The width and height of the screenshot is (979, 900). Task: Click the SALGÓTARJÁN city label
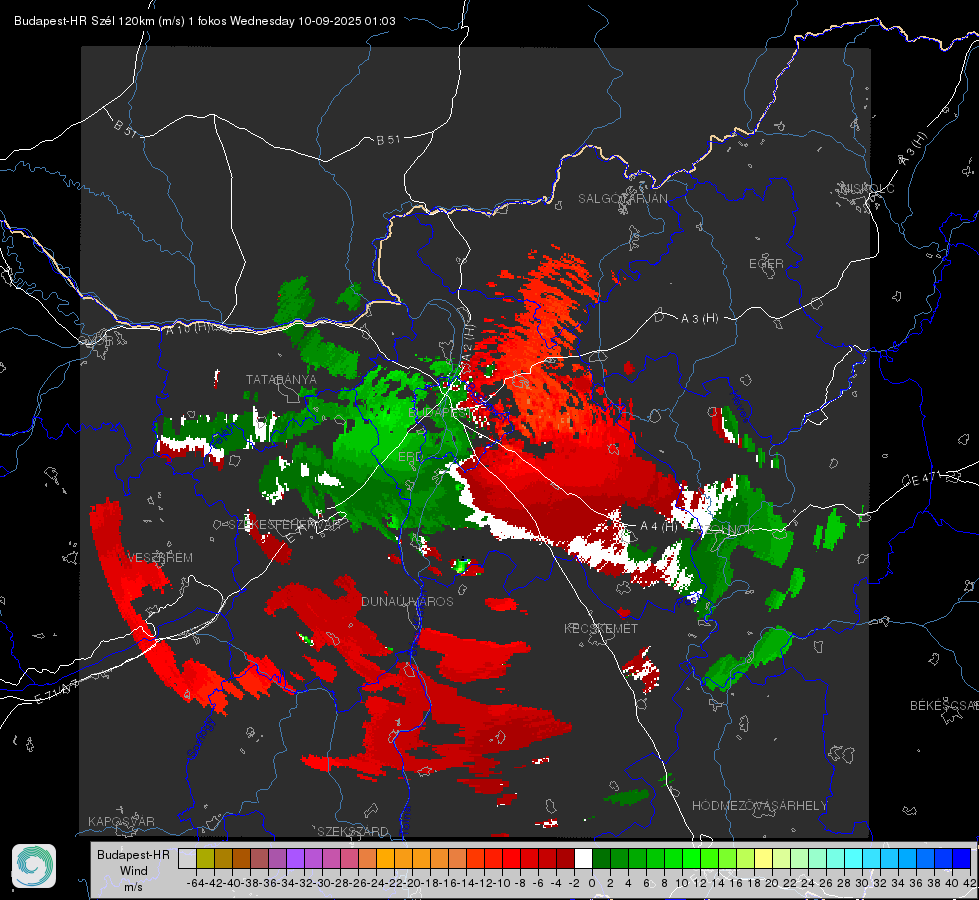622,199
